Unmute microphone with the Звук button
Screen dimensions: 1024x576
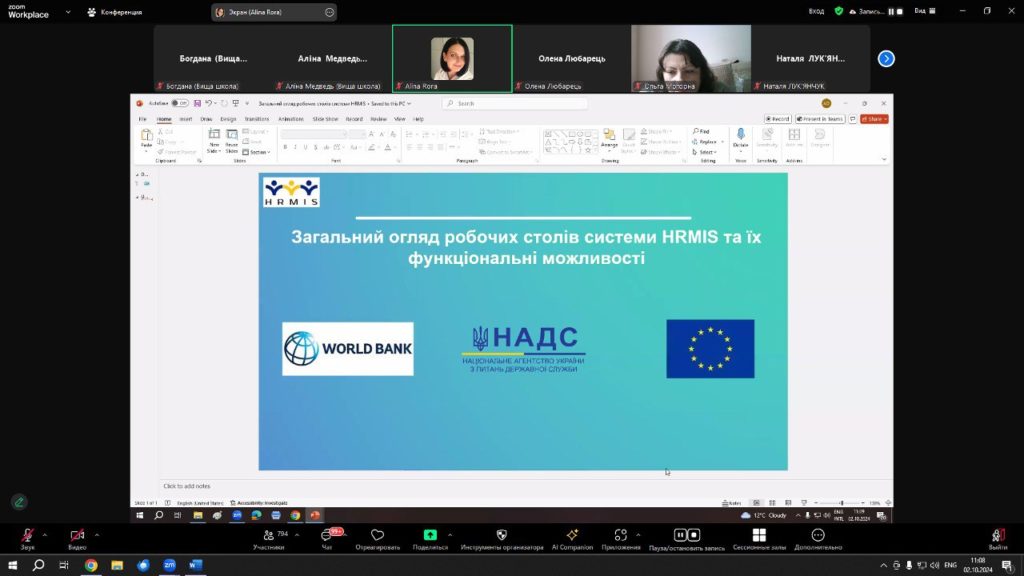27,539
